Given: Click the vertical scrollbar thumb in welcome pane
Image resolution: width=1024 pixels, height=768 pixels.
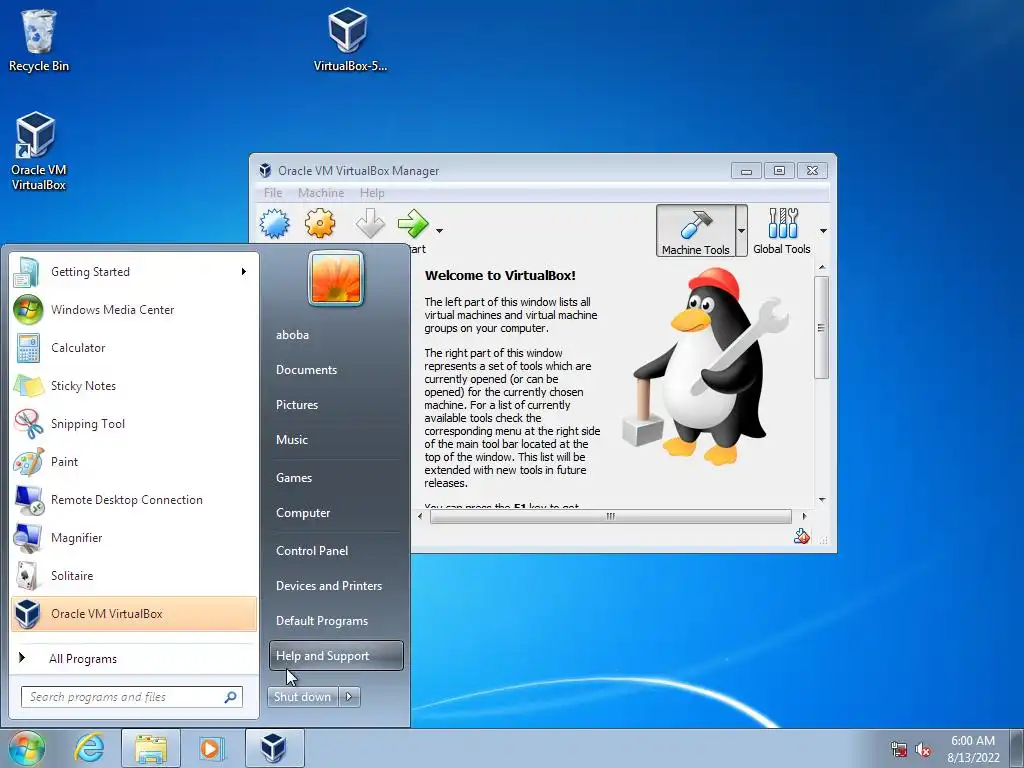Looking at the screenshot, I should click(x=822, y=327).
